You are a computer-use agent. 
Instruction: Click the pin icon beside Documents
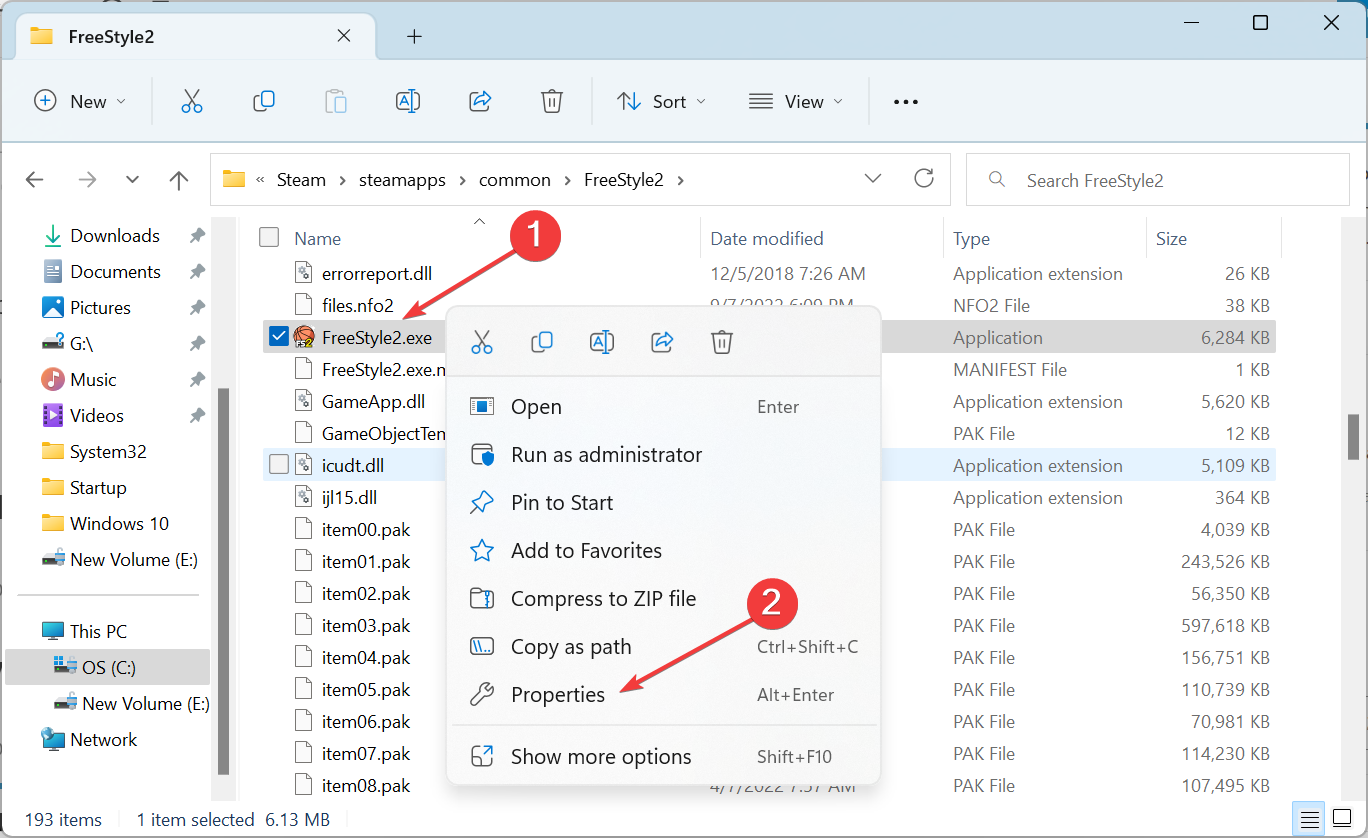click(197, 272)
